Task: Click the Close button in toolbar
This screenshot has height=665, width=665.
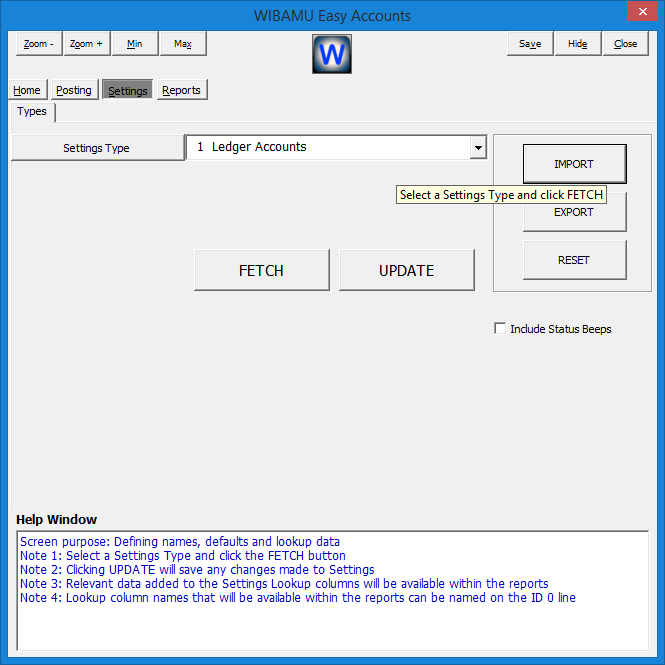Action: (626, 43)
